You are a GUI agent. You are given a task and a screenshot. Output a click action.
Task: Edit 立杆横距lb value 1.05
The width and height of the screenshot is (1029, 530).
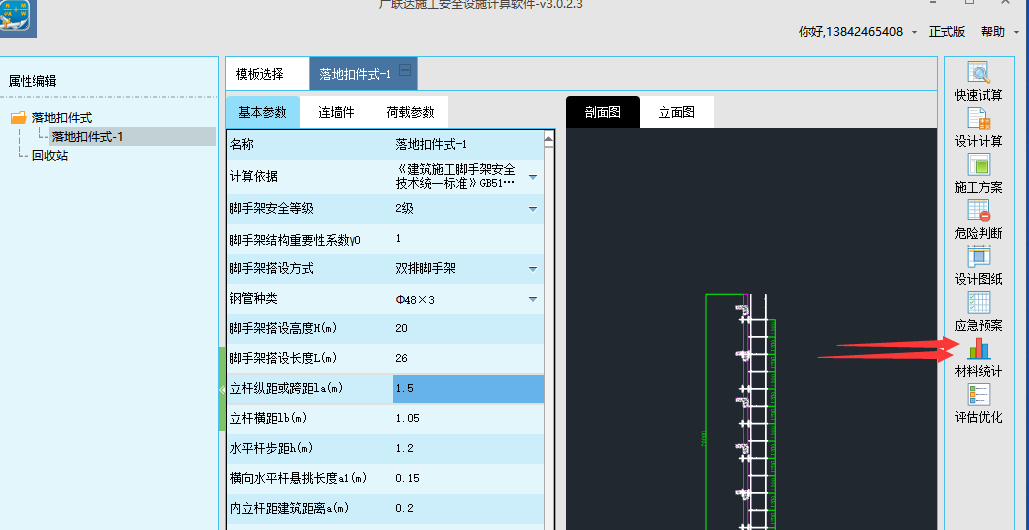click(x=468, y=418)
